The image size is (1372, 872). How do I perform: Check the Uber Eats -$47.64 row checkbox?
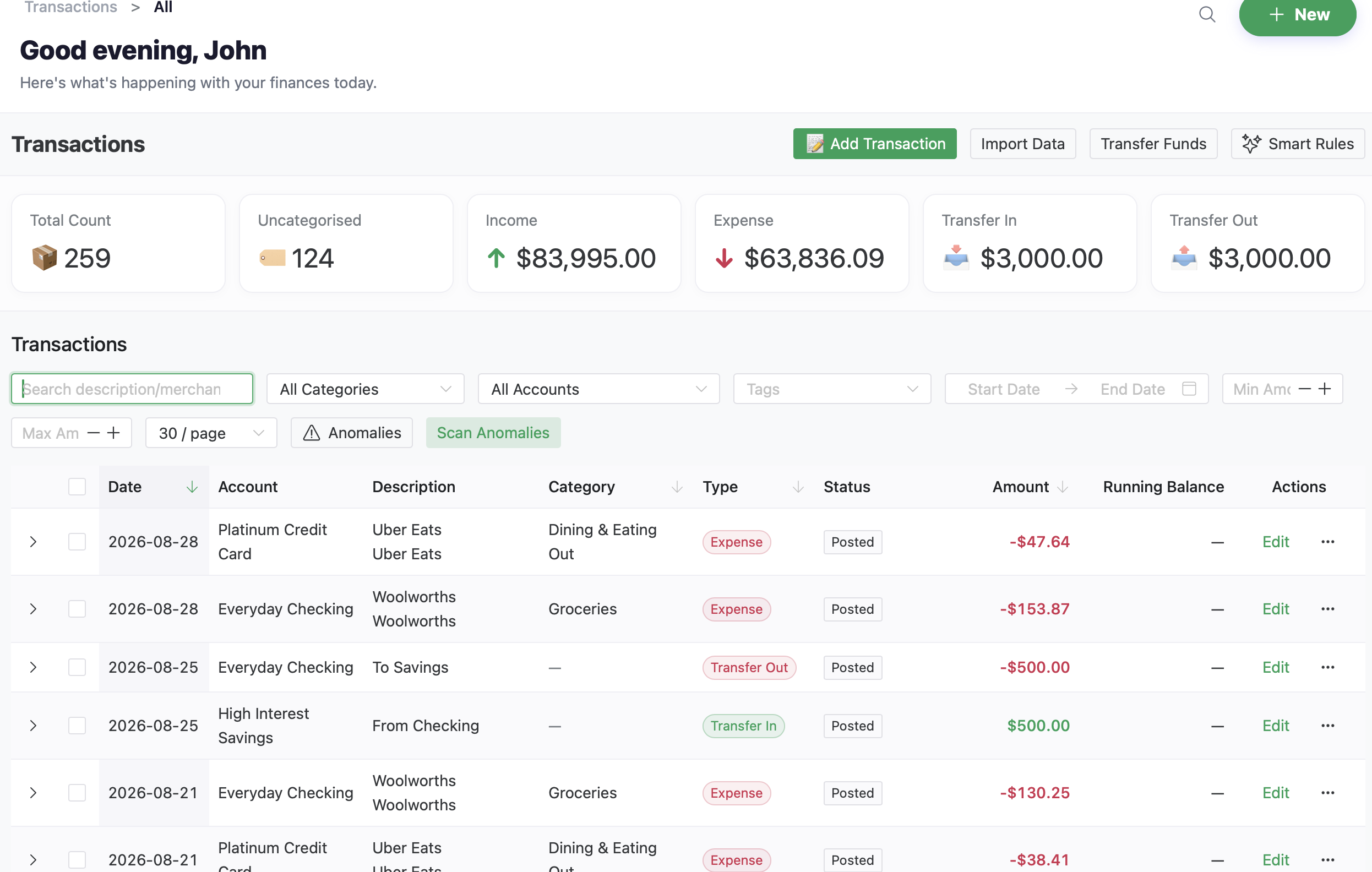coord(77,542)
